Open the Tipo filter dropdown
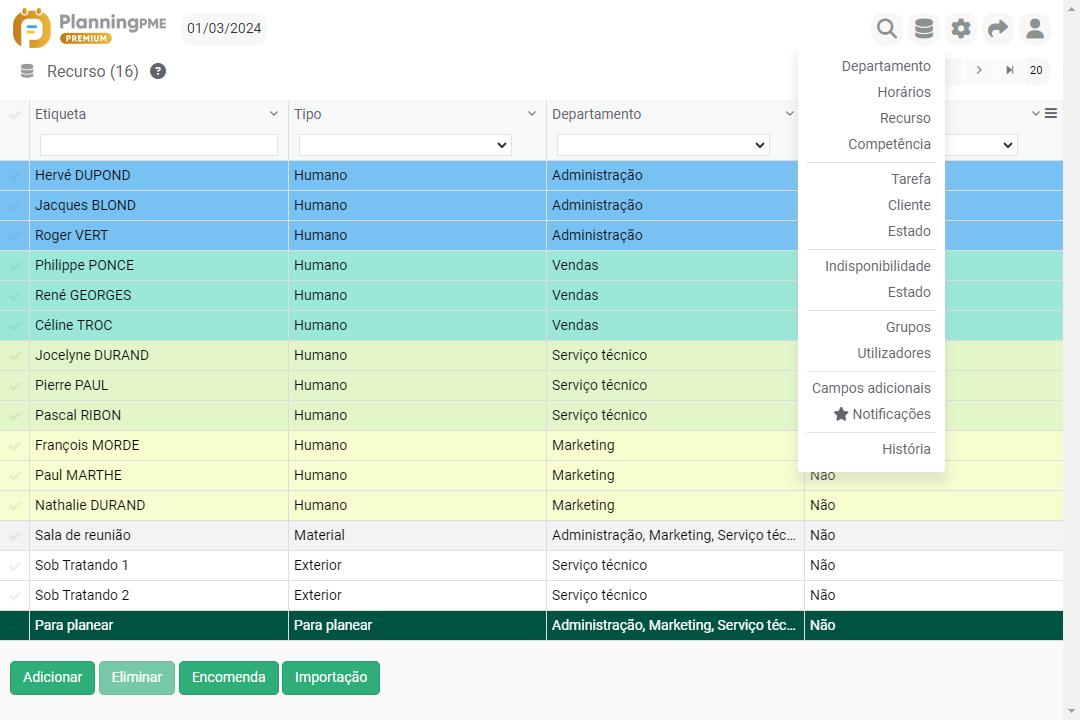Image resolution: width=1080 pixels, height=720 pixels. click(405, 145)
